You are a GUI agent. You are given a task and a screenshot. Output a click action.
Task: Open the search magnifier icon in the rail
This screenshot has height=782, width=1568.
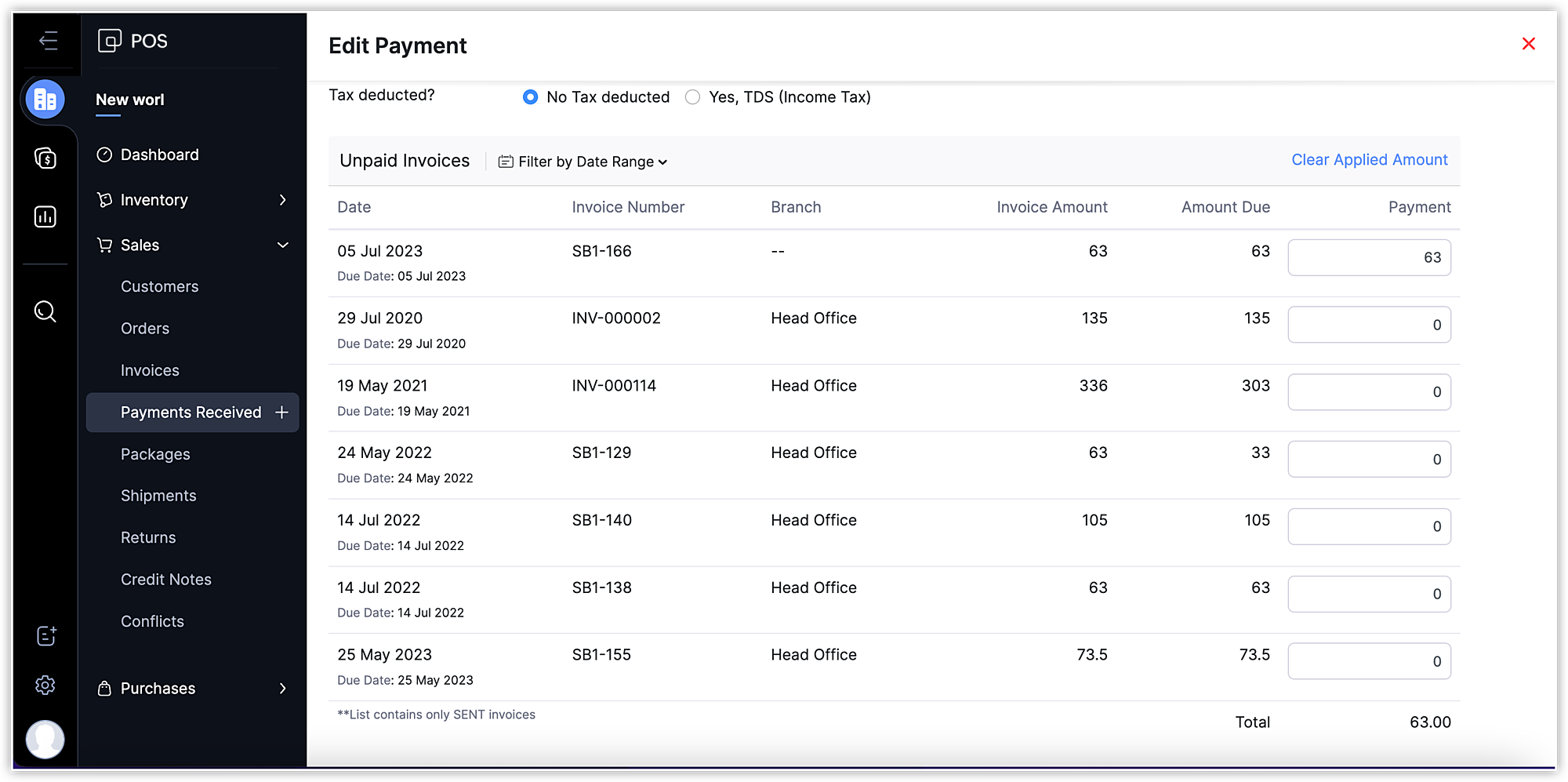pos(45,311)
